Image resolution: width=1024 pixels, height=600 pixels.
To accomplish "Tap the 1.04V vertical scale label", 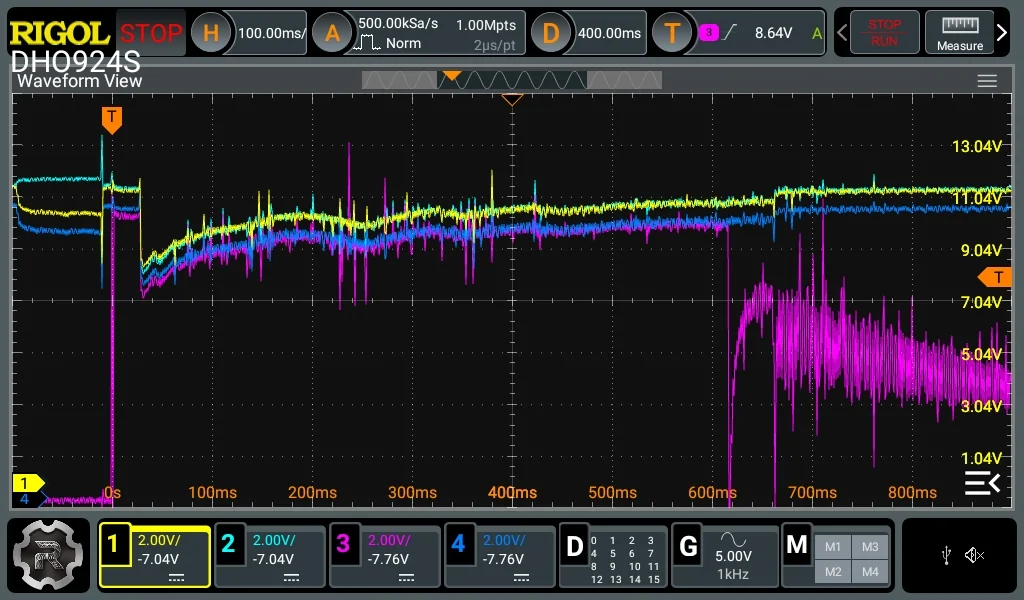I will pos(981,458).
